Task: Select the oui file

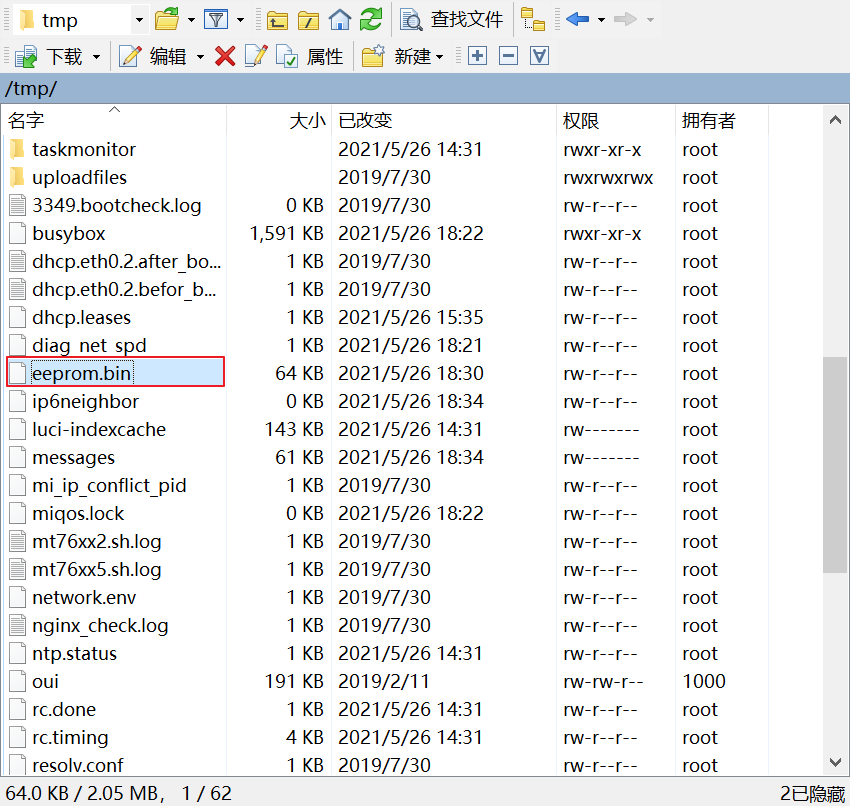Action: tap(45, 681)
